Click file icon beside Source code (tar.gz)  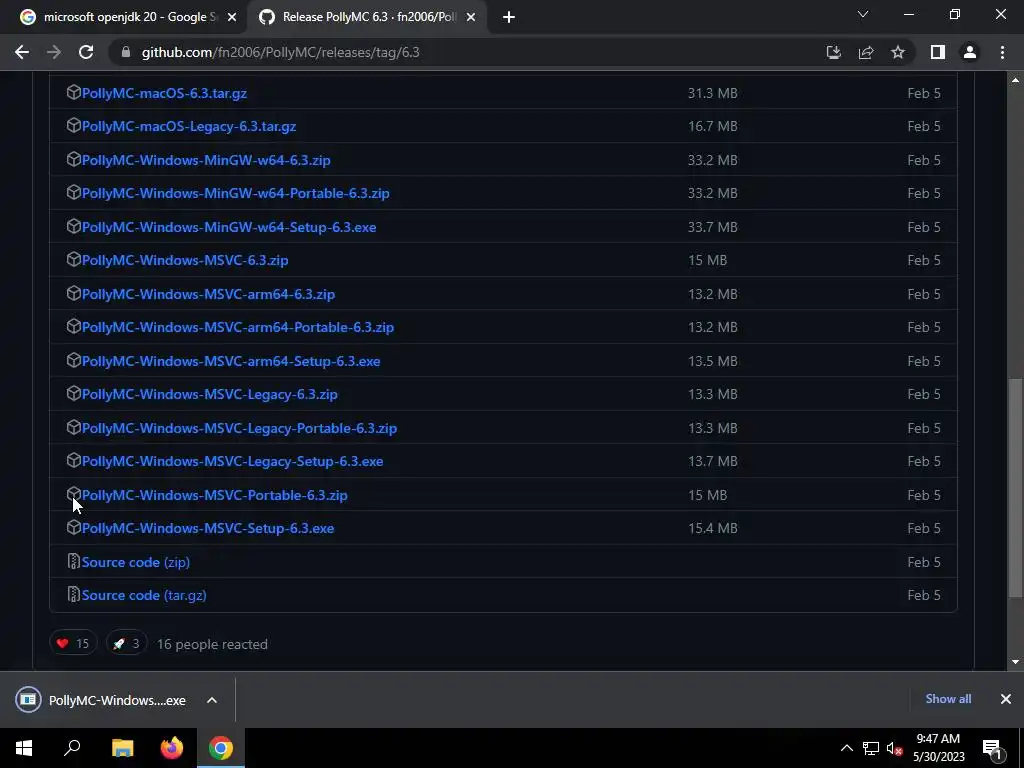74,594
